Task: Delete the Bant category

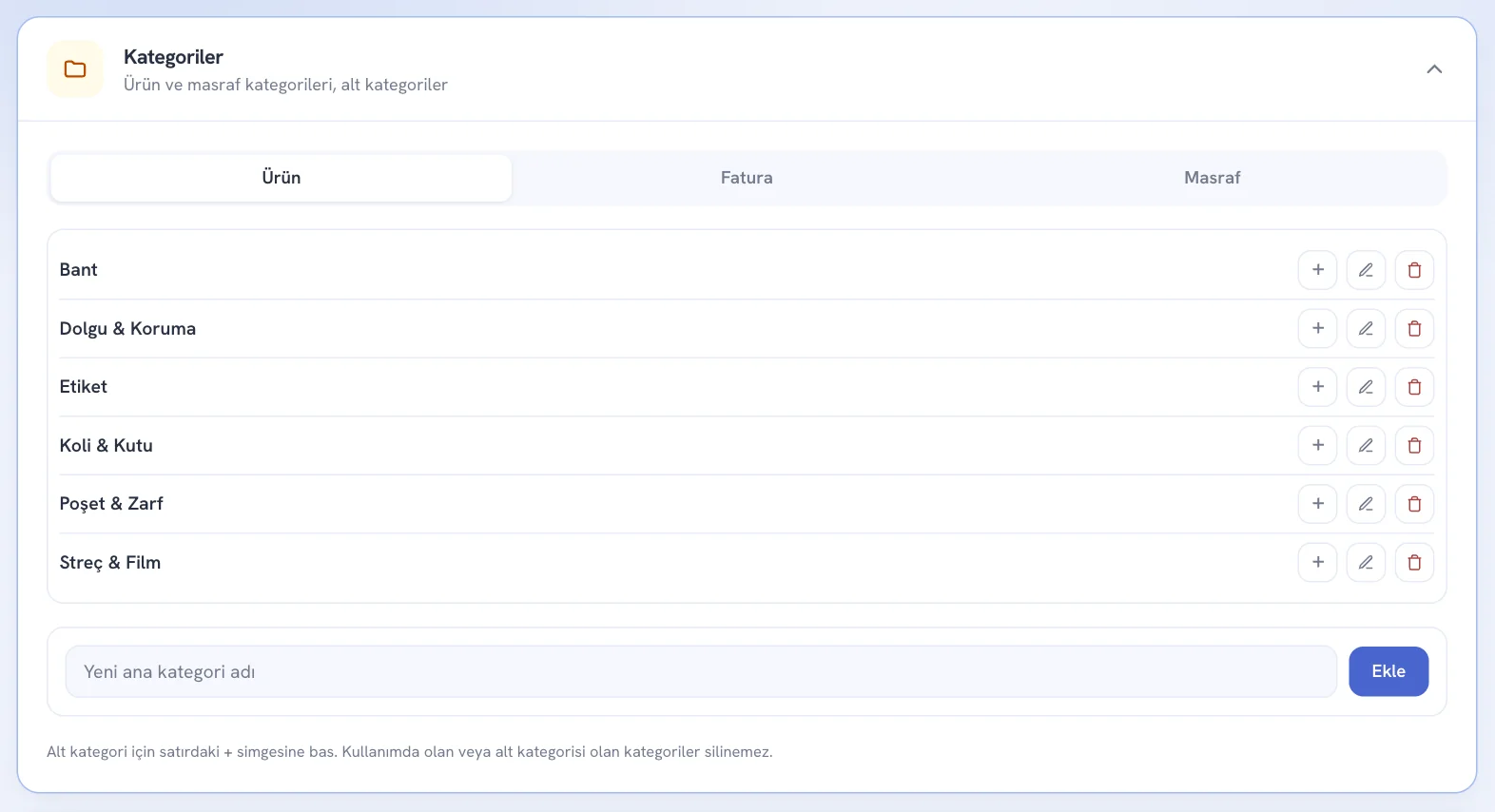Action: (1414, 270)
